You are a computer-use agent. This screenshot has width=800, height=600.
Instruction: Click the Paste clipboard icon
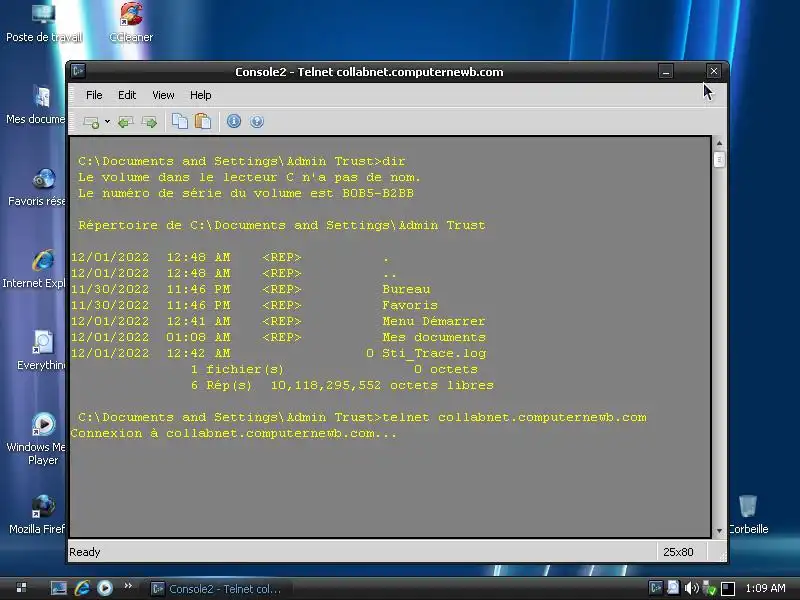[203, 121]
